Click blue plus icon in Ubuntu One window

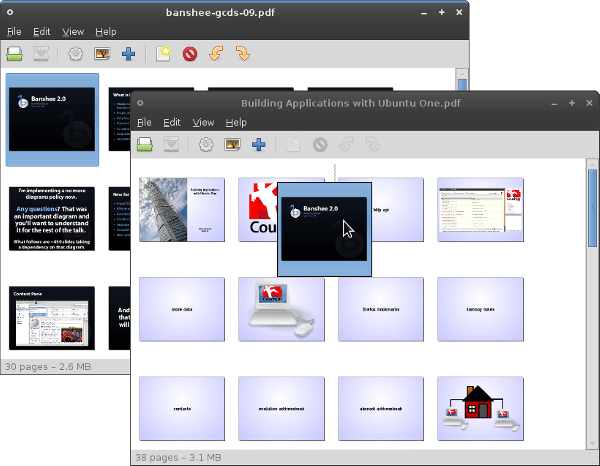pyautogui.click(x=258, y=144)
